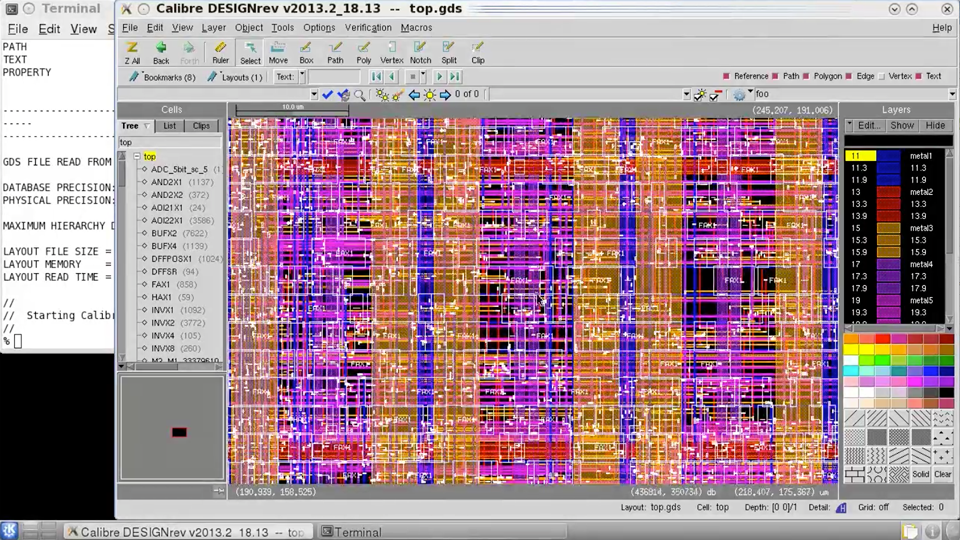This screenshot has height=540, width=960.
Task: Use the Clip tool
Action: click(478, 53)
